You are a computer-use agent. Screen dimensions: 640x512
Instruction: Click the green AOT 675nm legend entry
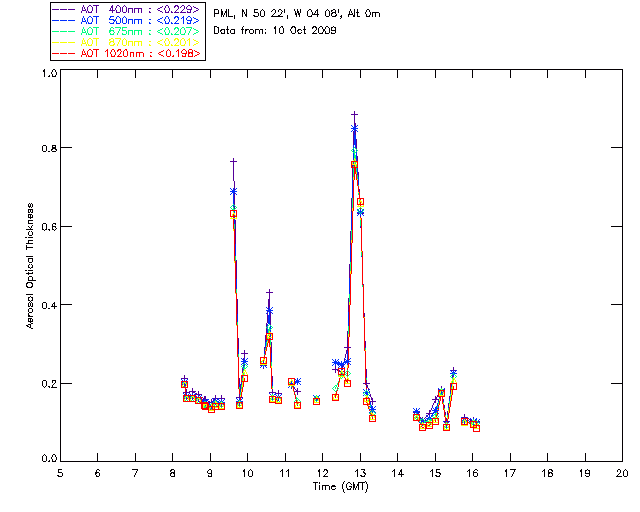coord(140,31)
